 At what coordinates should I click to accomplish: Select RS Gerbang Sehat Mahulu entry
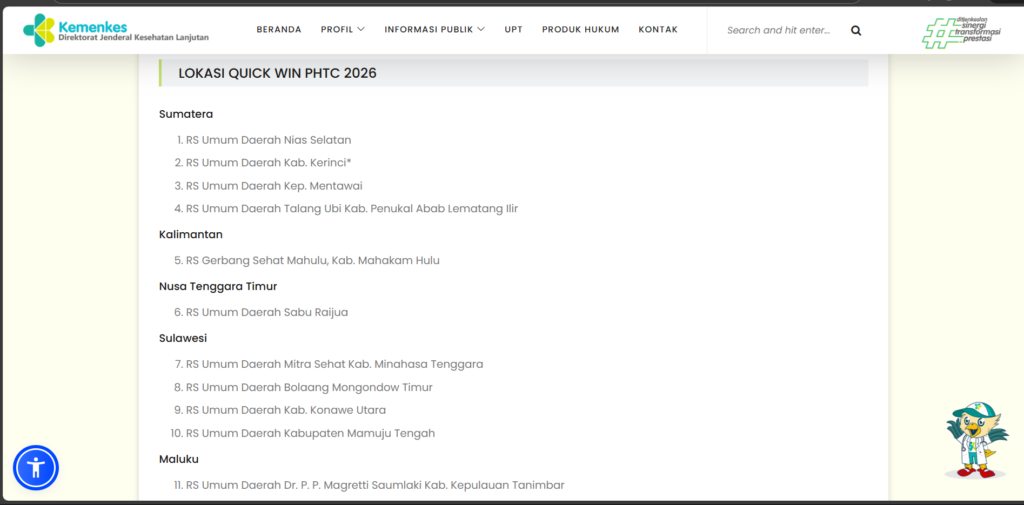pos(312,261)
